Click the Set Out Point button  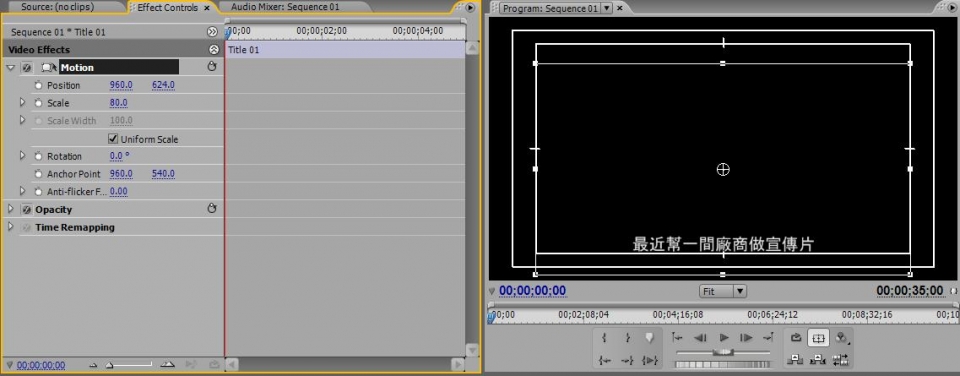tap(628, 337)
